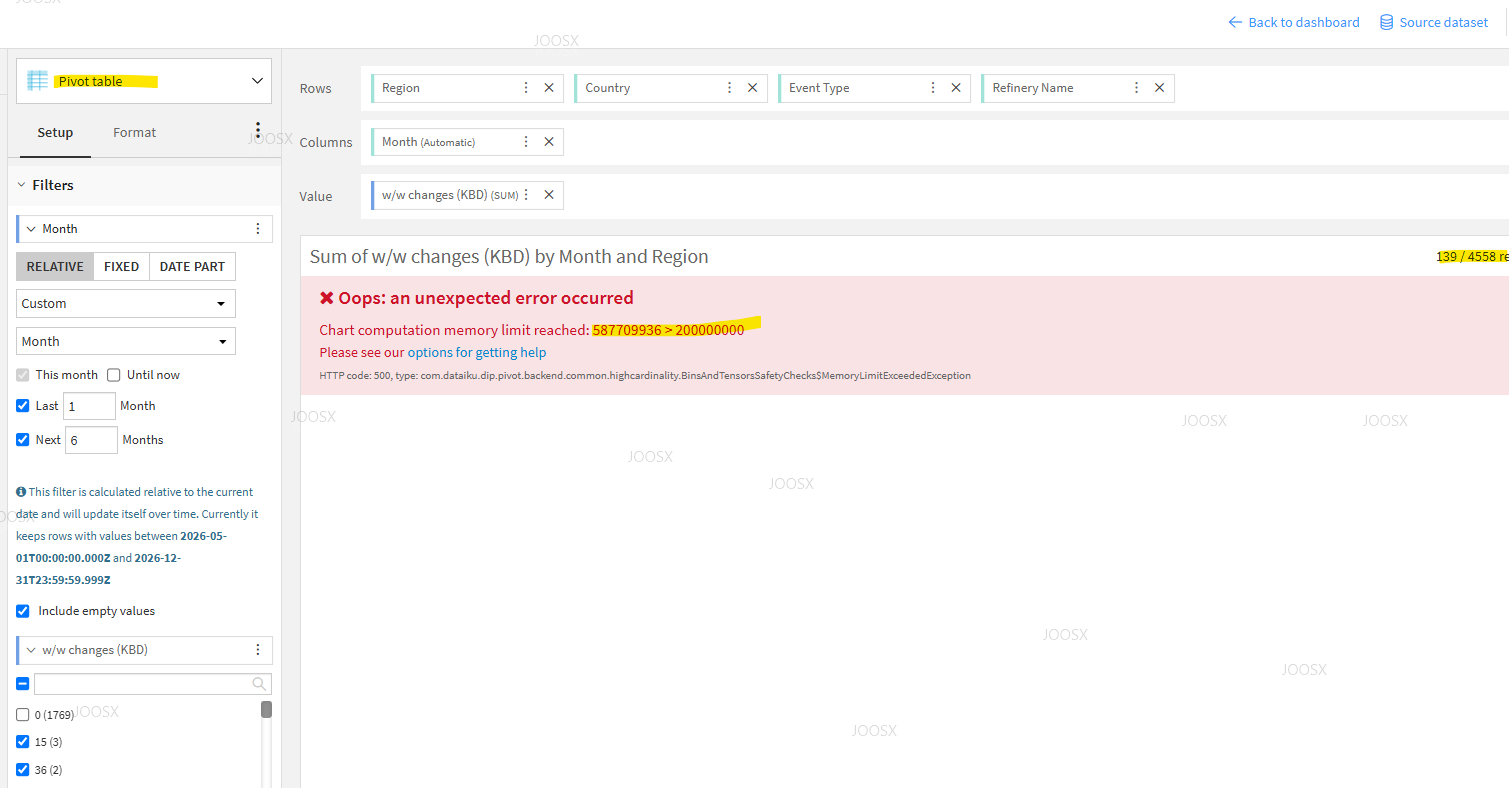Toggle Include empty values checkbox
The image size is (1509, 788).
23,611
